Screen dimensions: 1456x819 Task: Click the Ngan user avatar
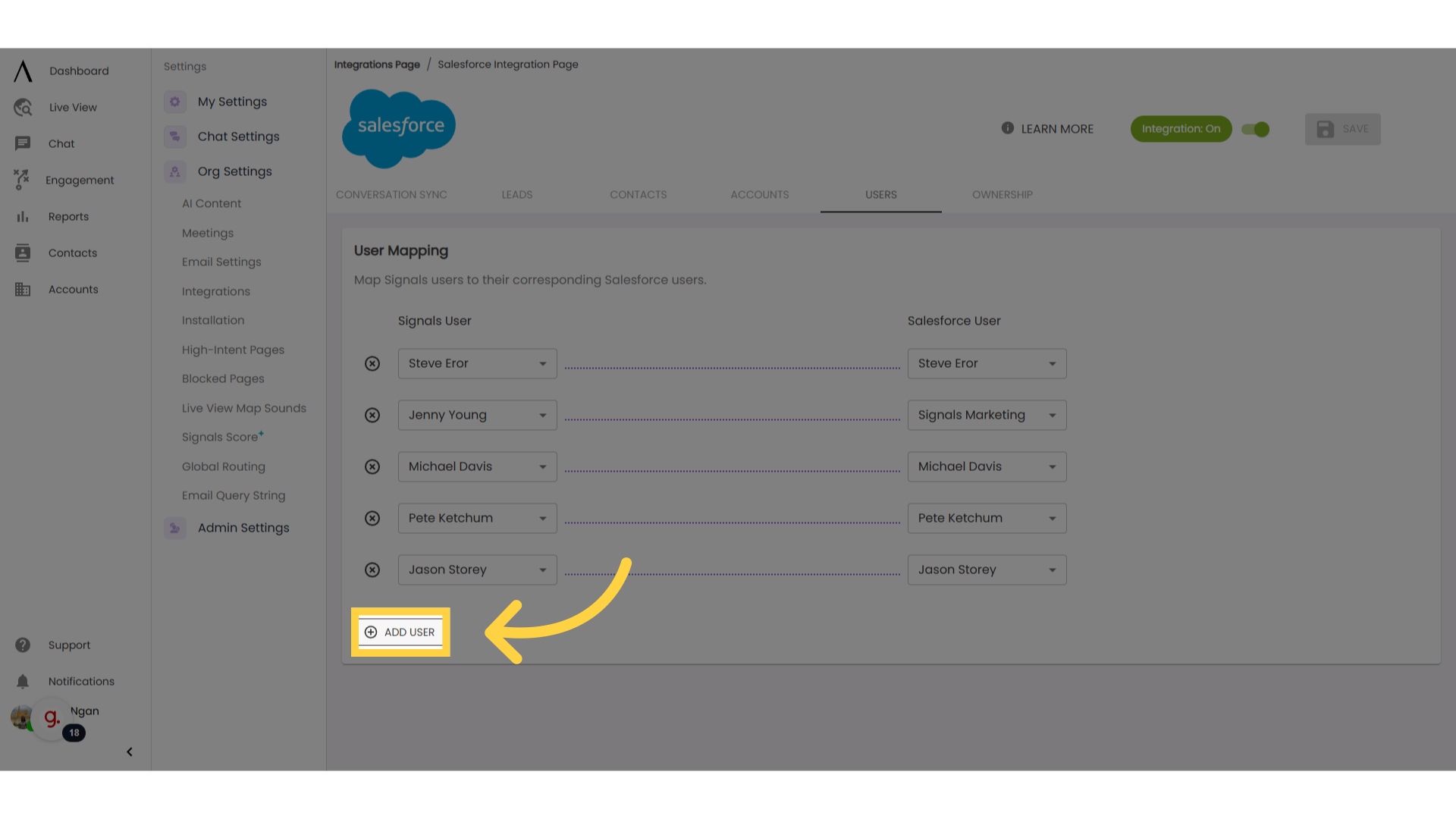point(21,717)
